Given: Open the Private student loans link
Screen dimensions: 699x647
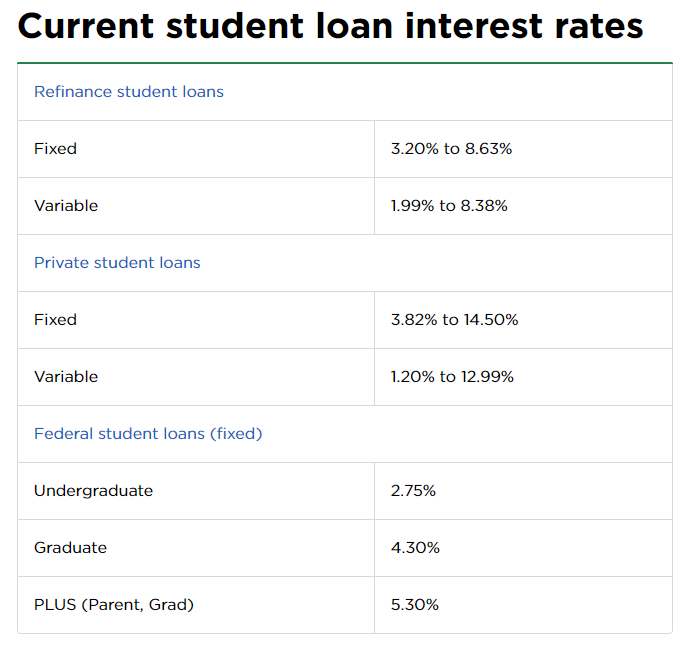Looking at the screenshot, I should click(x=117, y=263).
